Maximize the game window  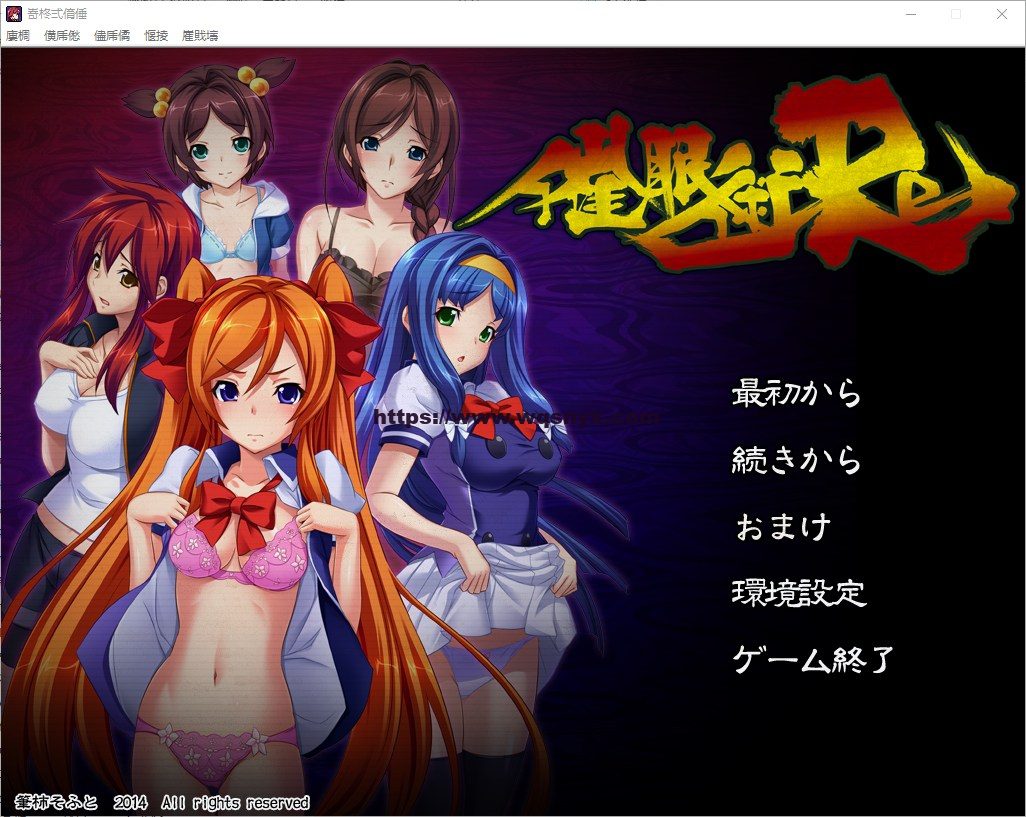pyautogui.click(x=954, y=14)
